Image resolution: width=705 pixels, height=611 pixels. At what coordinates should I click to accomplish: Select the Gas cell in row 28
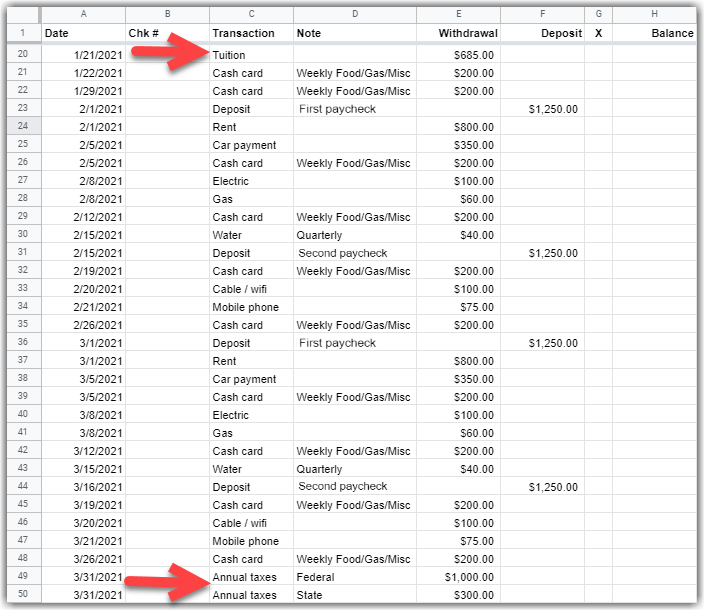point(251,199)
